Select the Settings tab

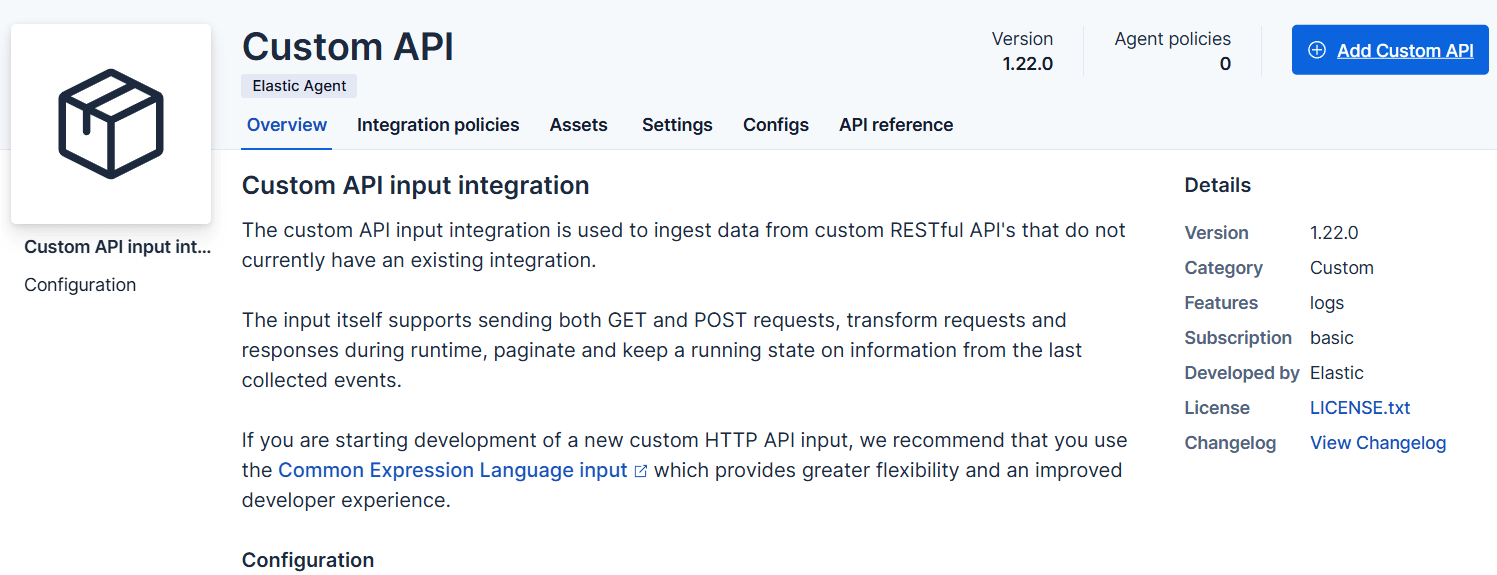(x=676, y=125)
